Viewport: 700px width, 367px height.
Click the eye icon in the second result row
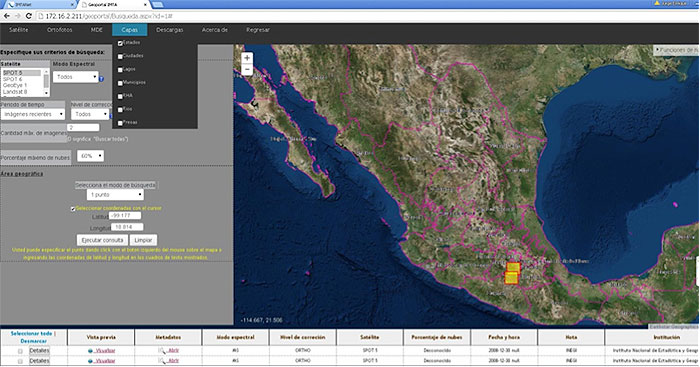pos(91,361)
